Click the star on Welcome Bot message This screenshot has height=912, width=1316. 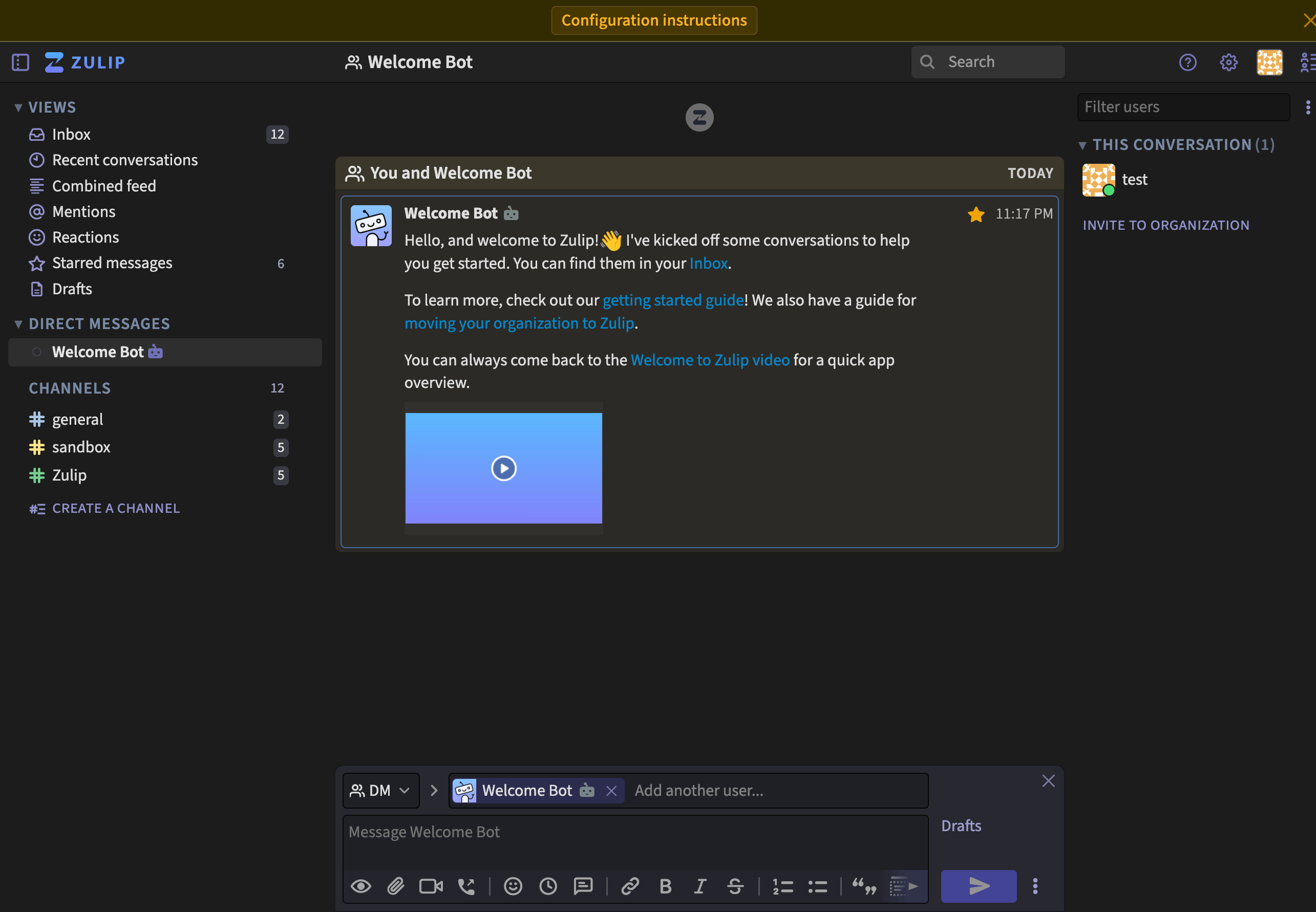coord(976,214)
